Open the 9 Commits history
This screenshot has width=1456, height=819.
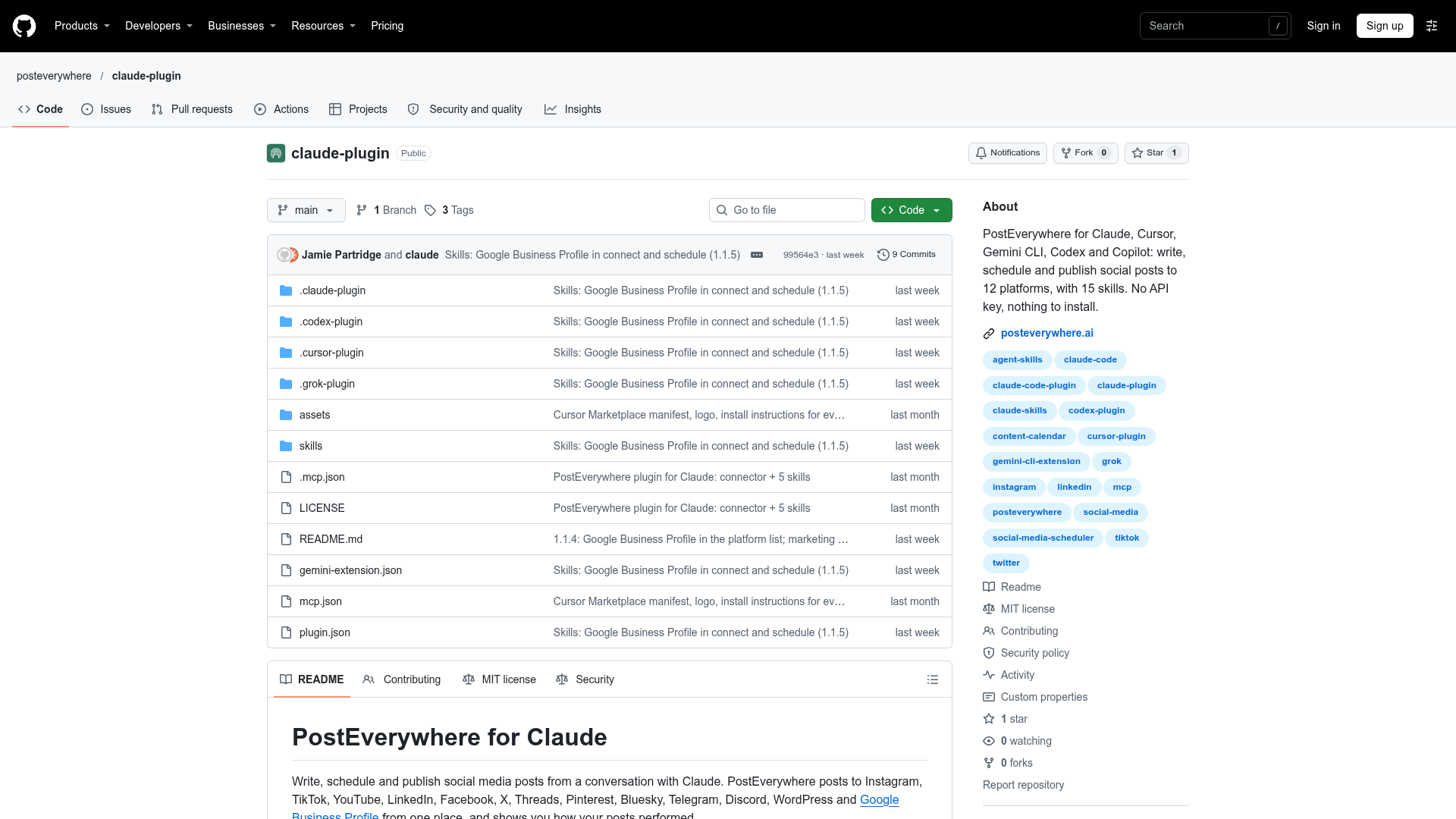tap(906, 255)
